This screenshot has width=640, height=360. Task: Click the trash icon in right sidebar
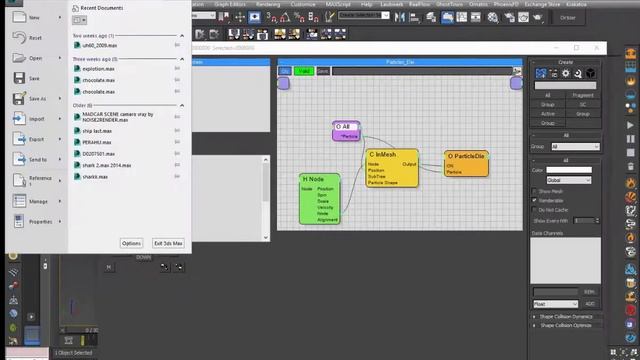(x=631, y=167)
